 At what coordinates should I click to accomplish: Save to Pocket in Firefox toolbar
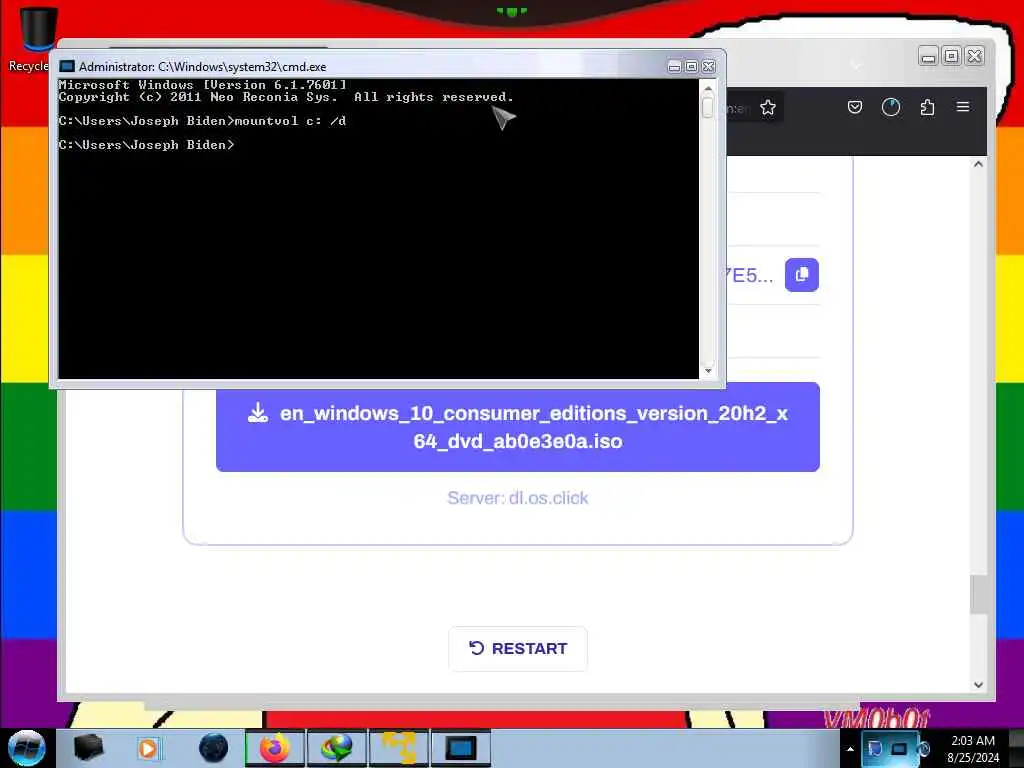pos(855,107)
